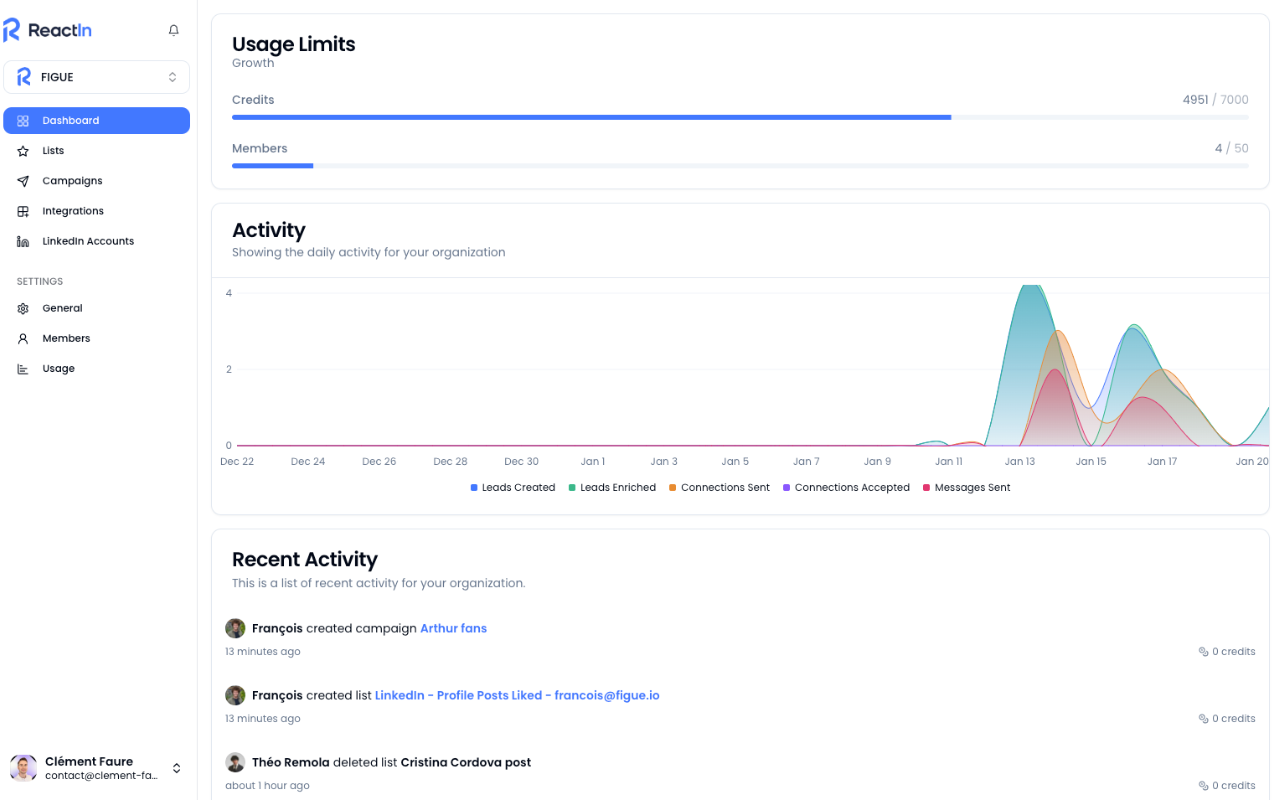Toggle Messages Sent legend item
The image size is (1280, 800).
[x=967, y=488]
